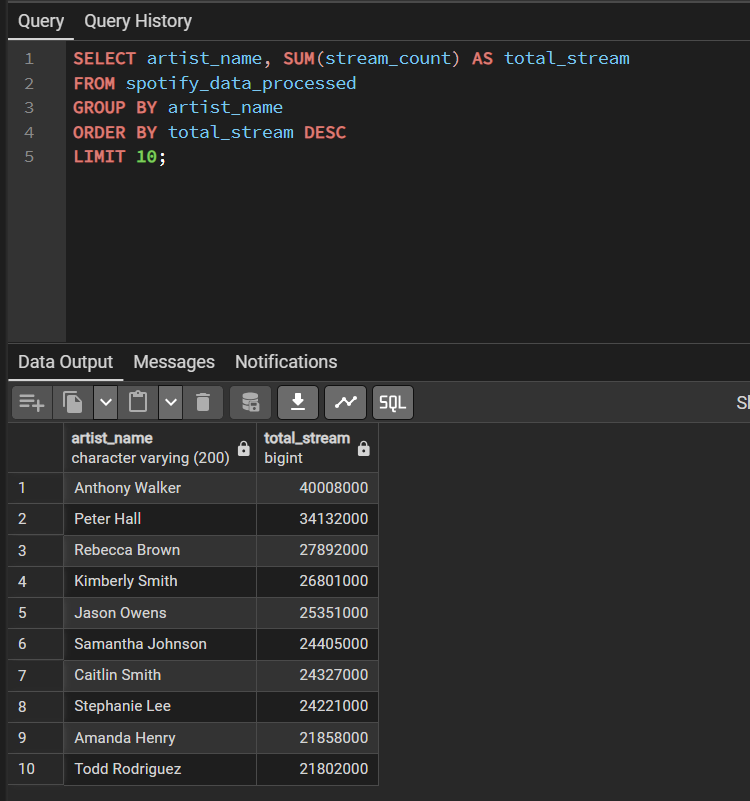Click the 24327000 value cell
This screenshot has width=750, height=801.
point(317,675)
